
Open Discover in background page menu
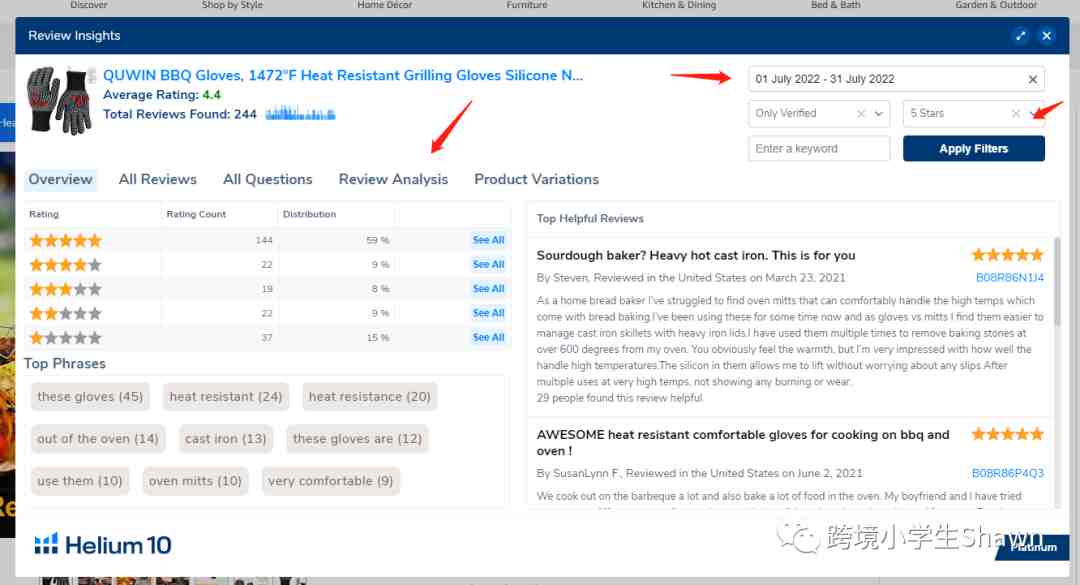[x=89, y=5]
